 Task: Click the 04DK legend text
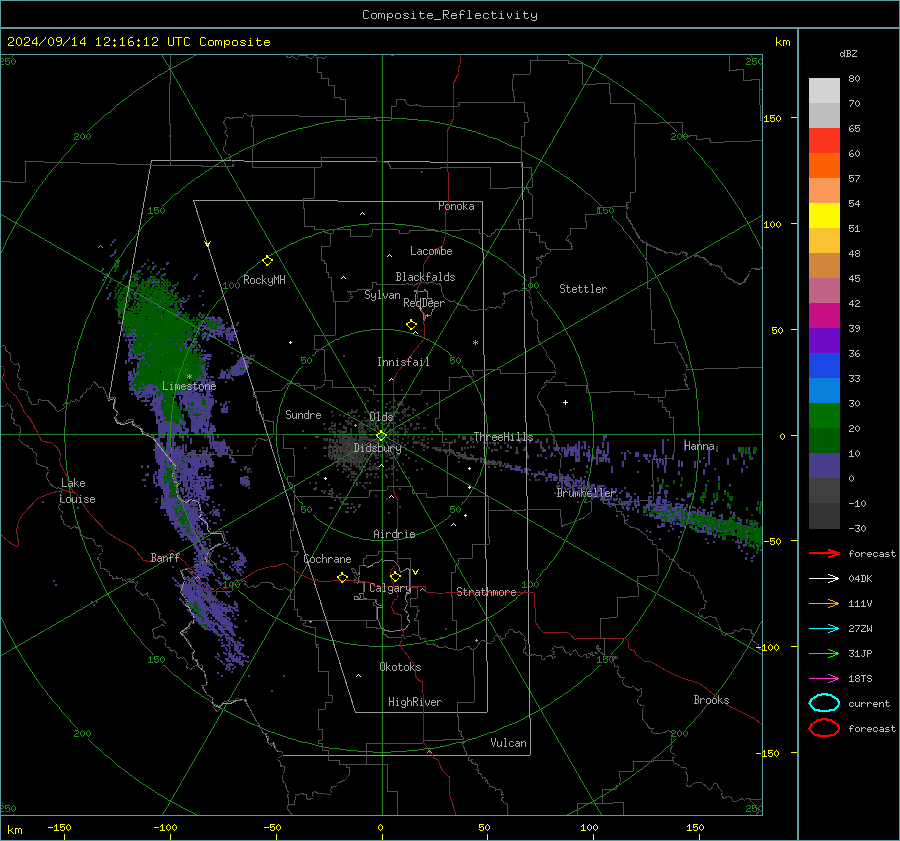[x=860, y=579]
